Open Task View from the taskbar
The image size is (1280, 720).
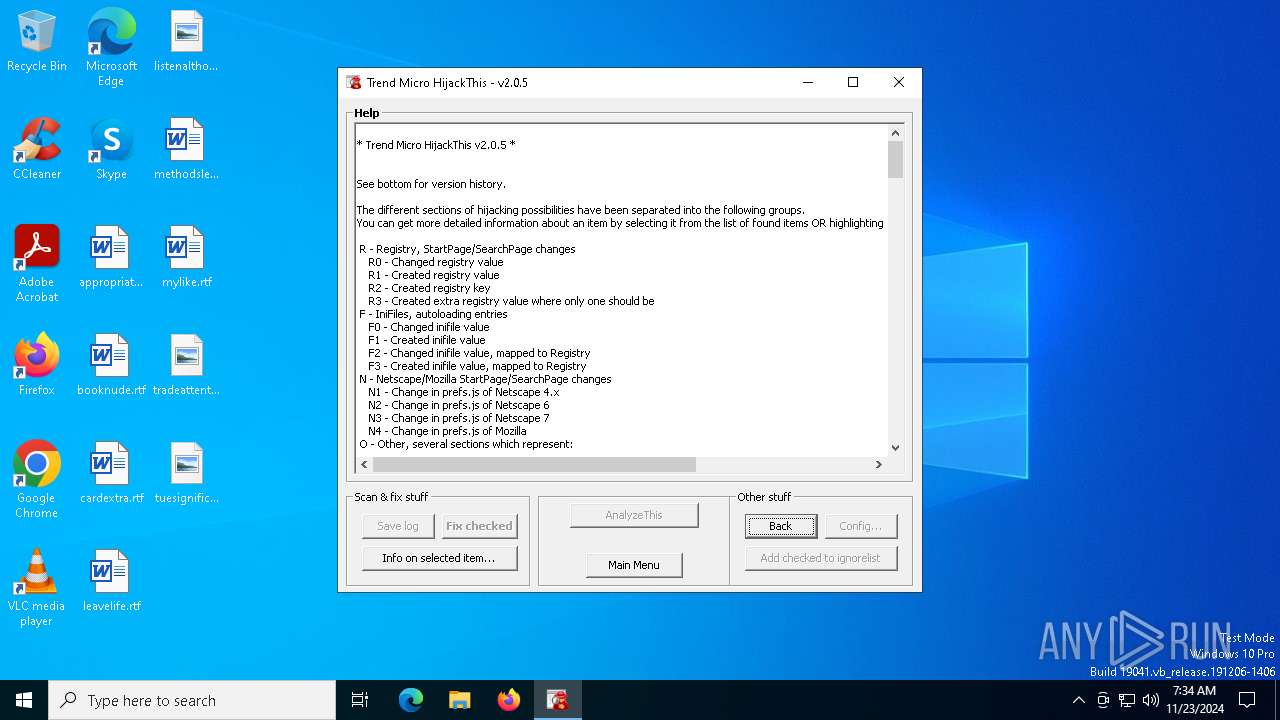360,700
